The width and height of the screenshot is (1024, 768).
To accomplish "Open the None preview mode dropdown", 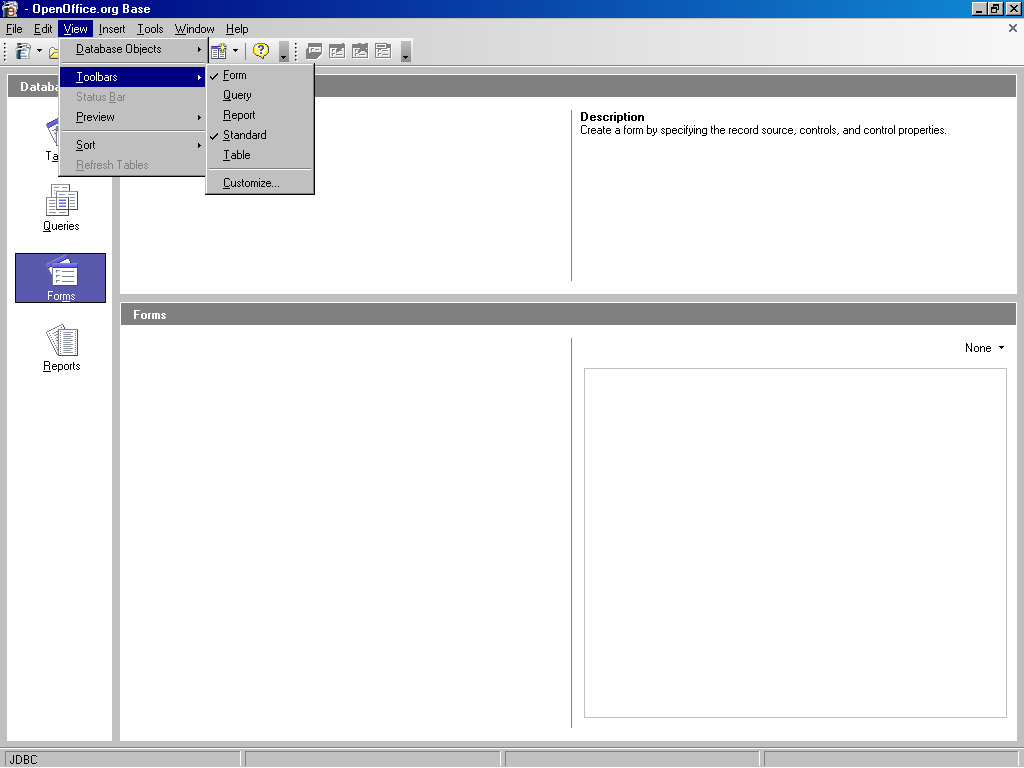I will point(985,348).
